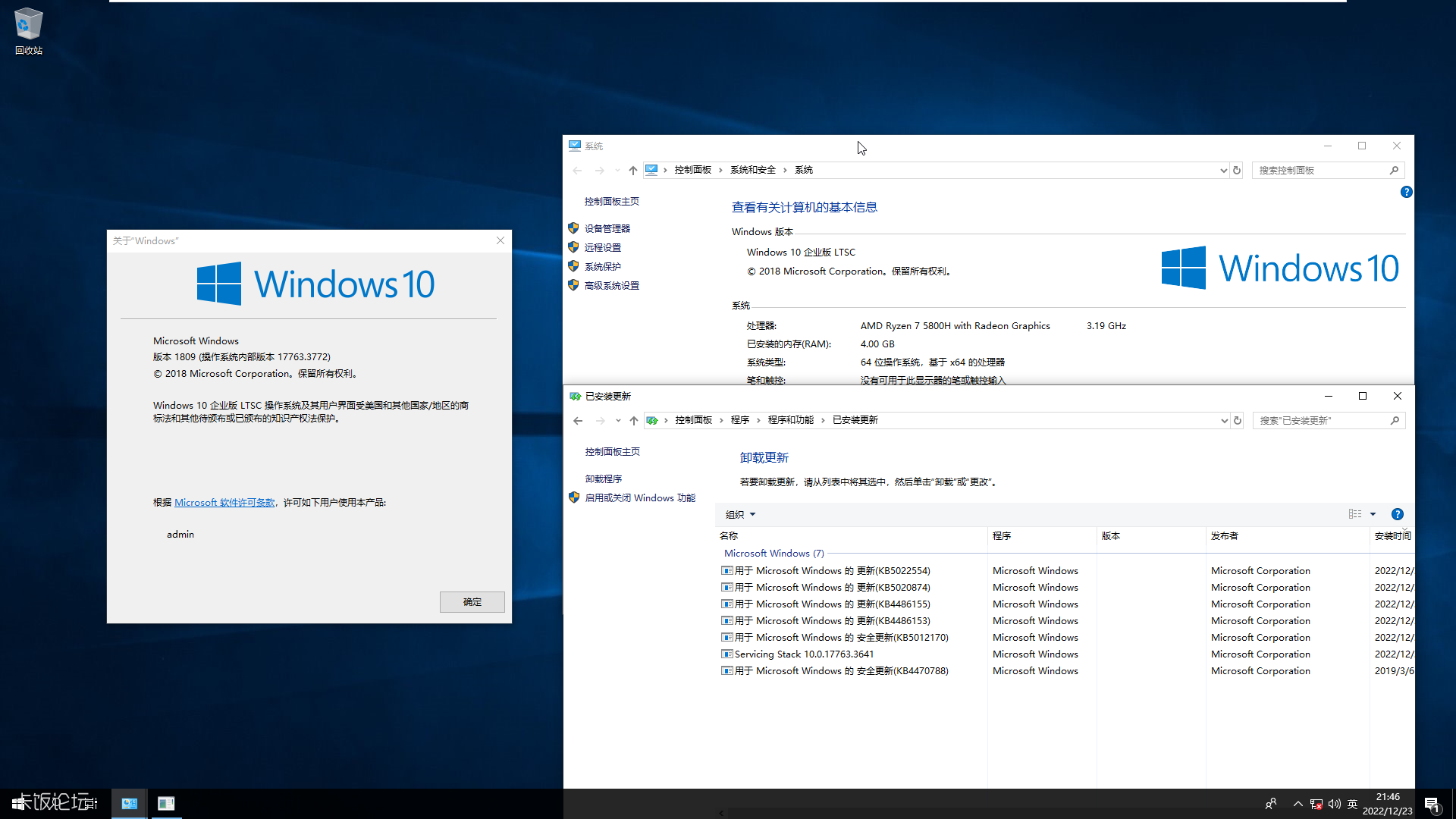1456x819 pixels.
Task: Go up one level in System window
Action: (633, 171)
